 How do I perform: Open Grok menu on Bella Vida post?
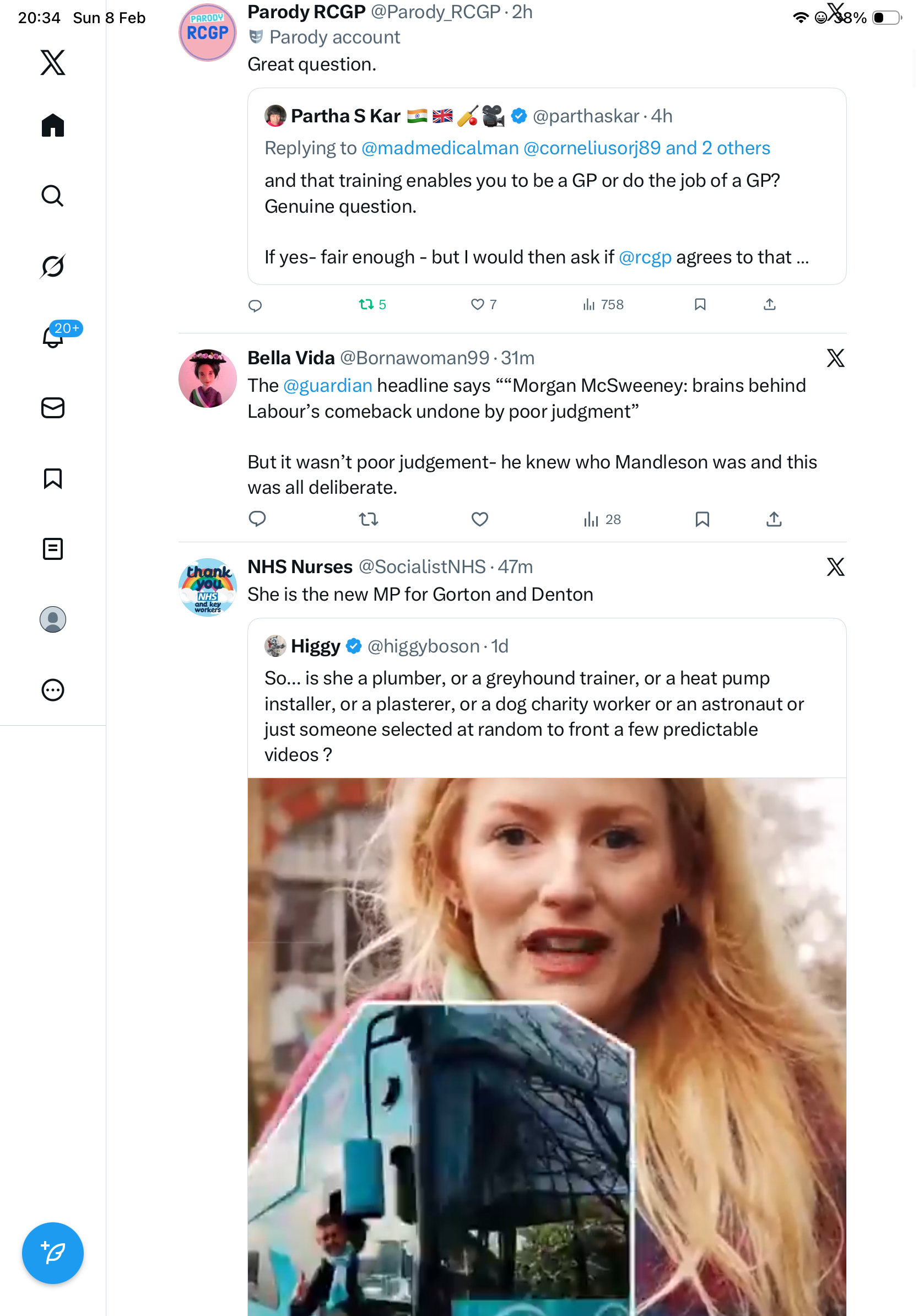835,358
